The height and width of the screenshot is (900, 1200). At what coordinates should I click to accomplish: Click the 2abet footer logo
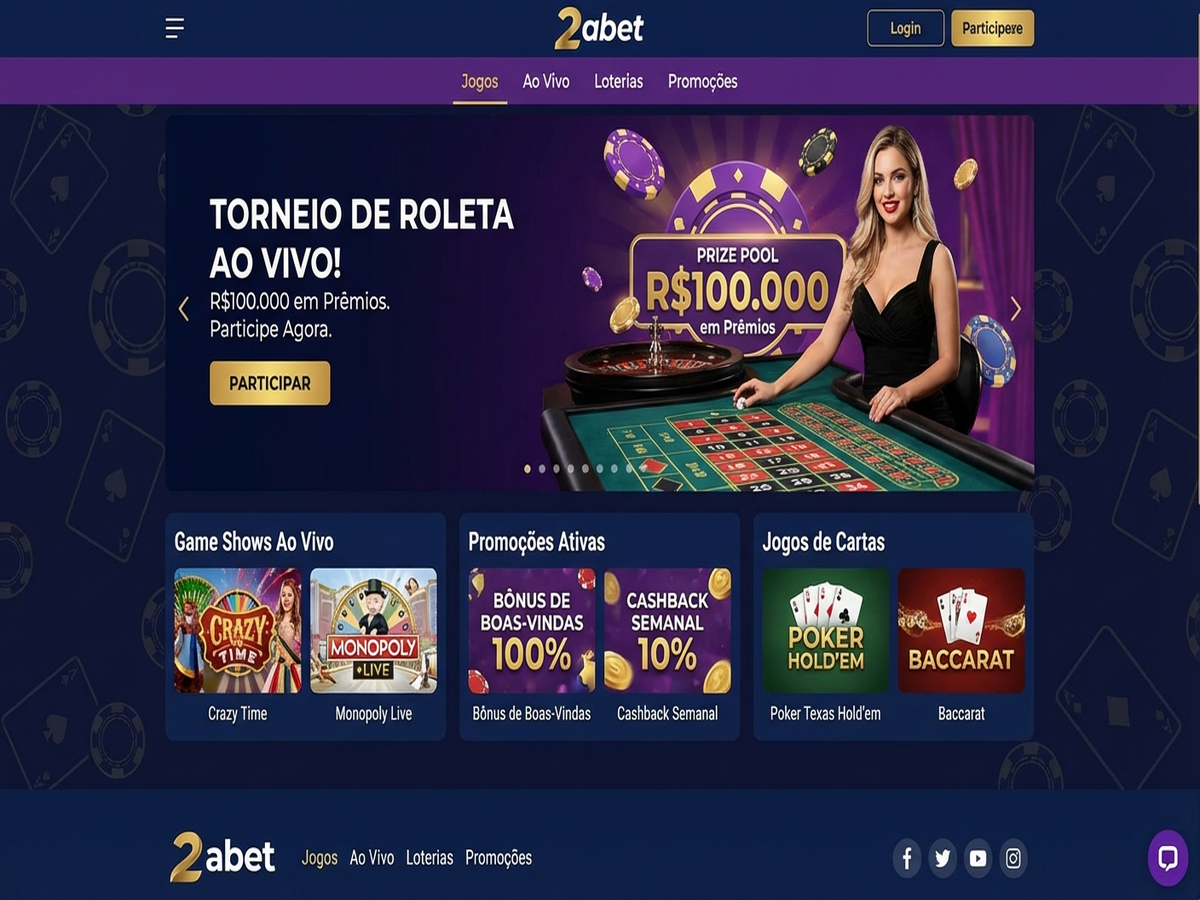point(222,857)
